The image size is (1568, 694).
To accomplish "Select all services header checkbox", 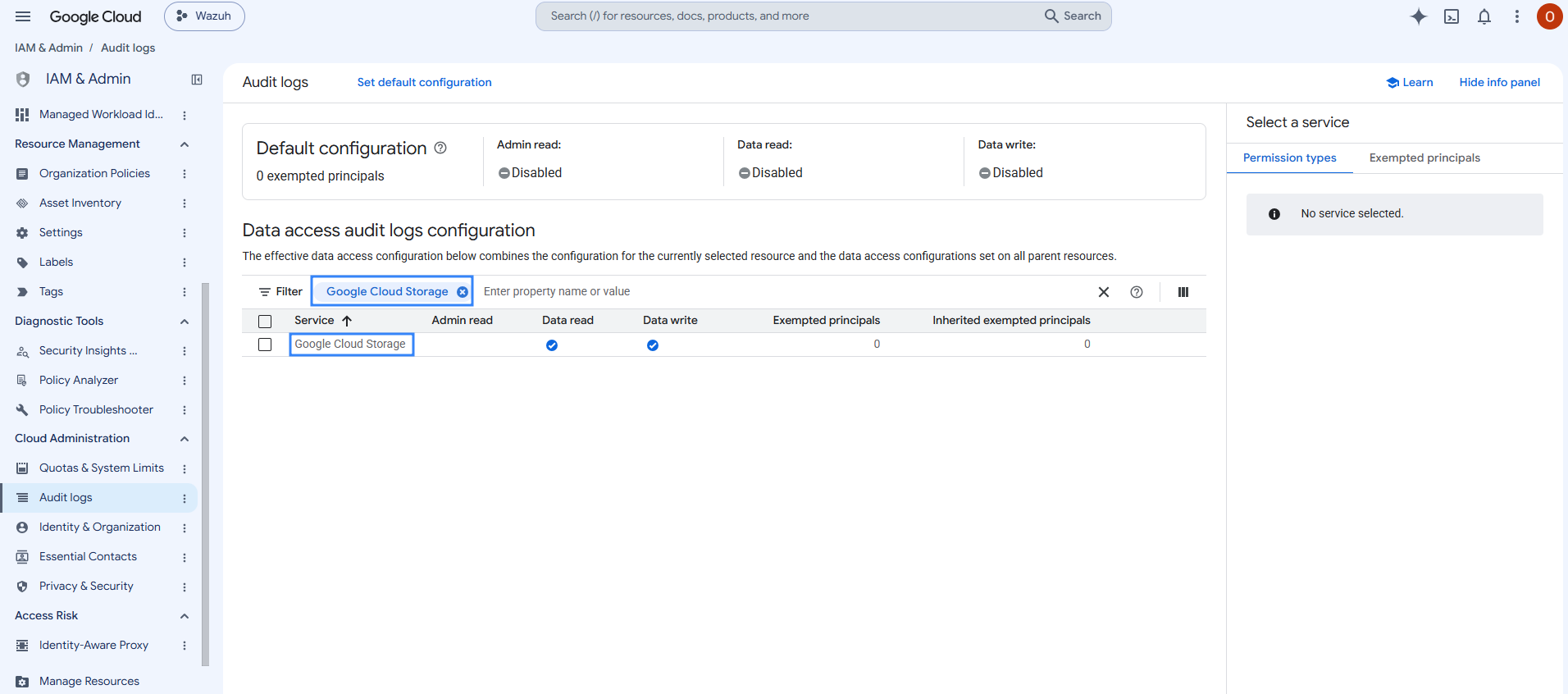I will (x=265, y=322).
